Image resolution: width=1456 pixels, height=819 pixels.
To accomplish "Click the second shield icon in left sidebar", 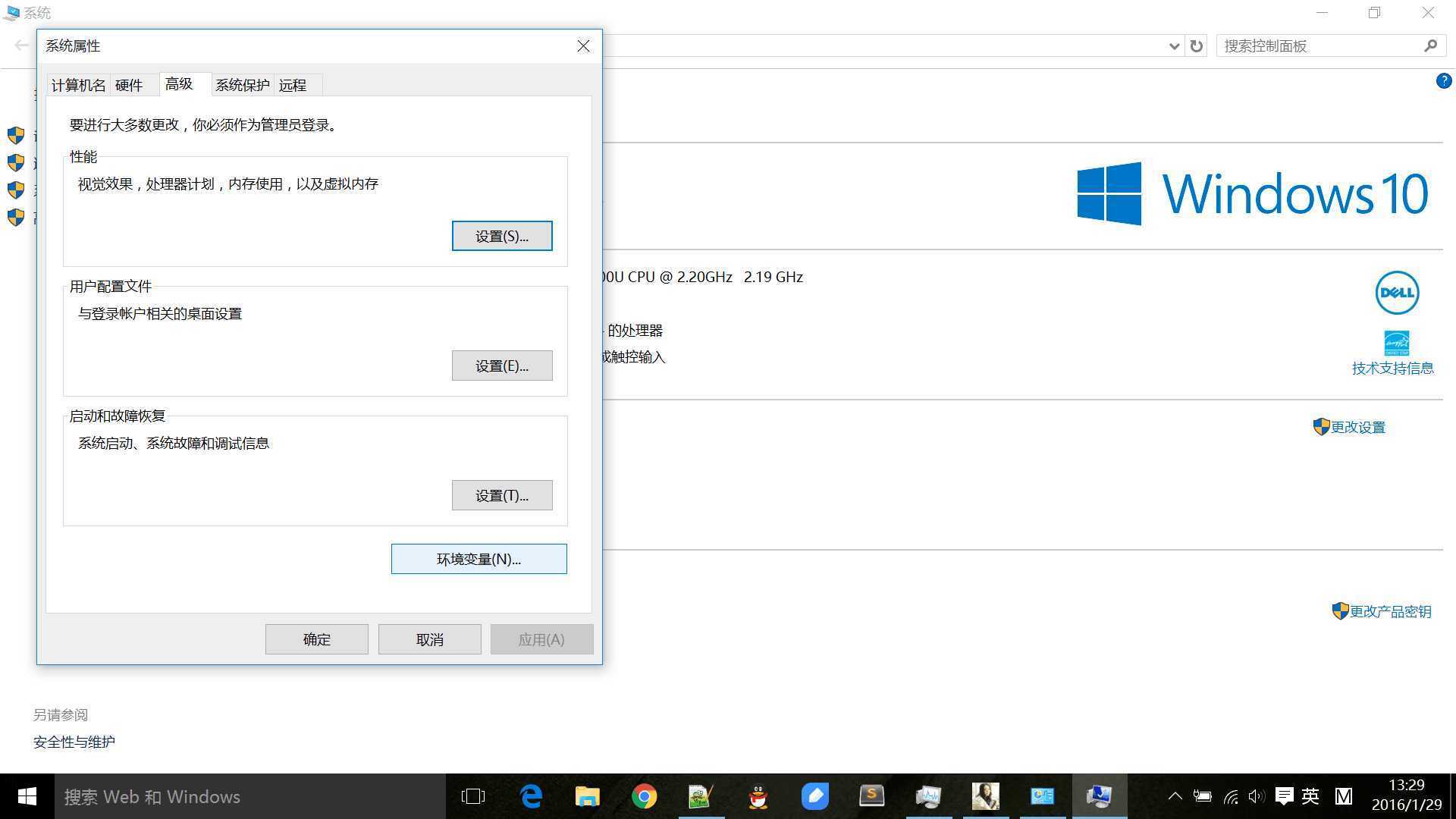I will [16, 163].
